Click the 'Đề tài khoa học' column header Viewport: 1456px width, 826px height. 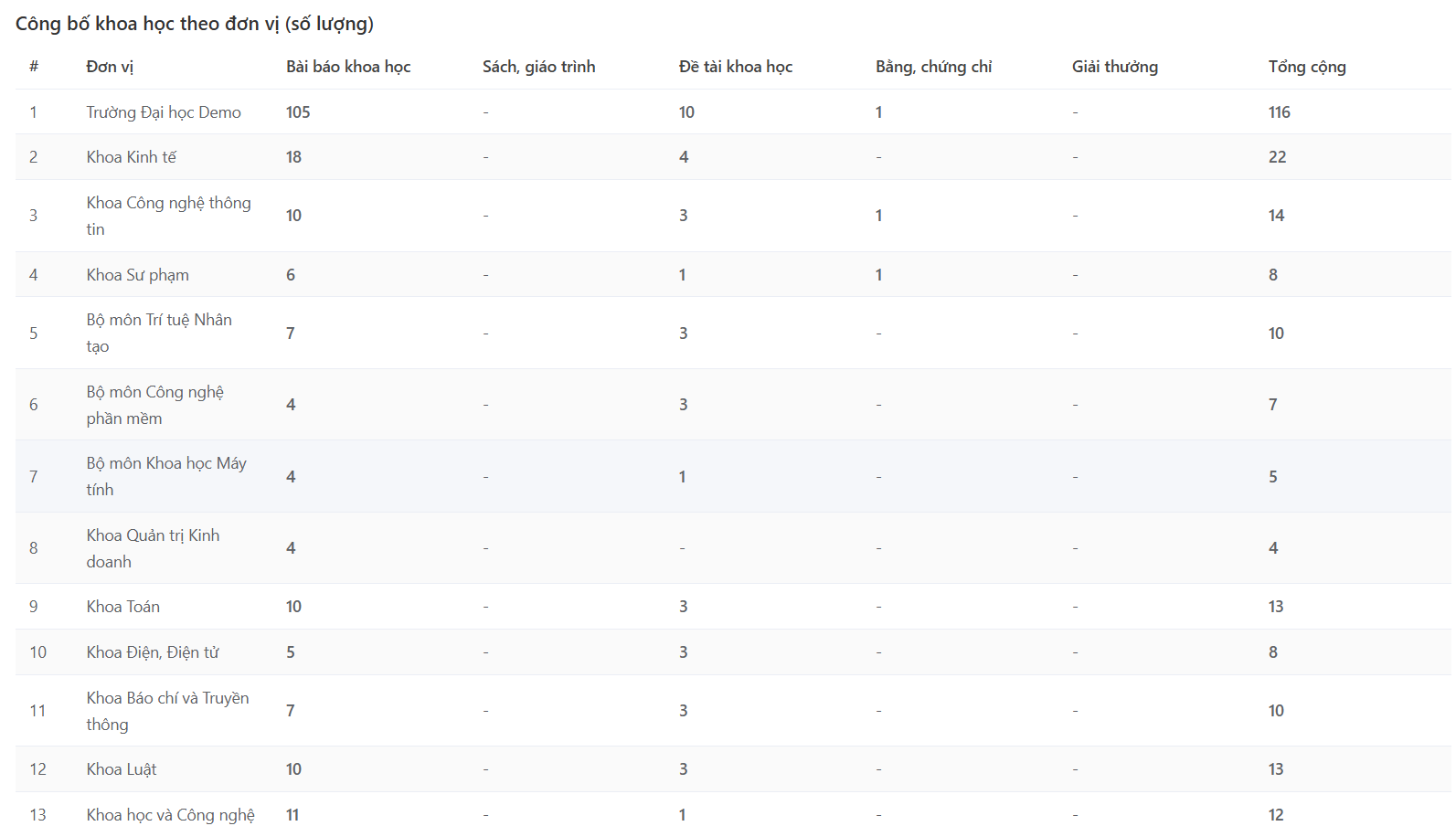click(x=735, y=67)
